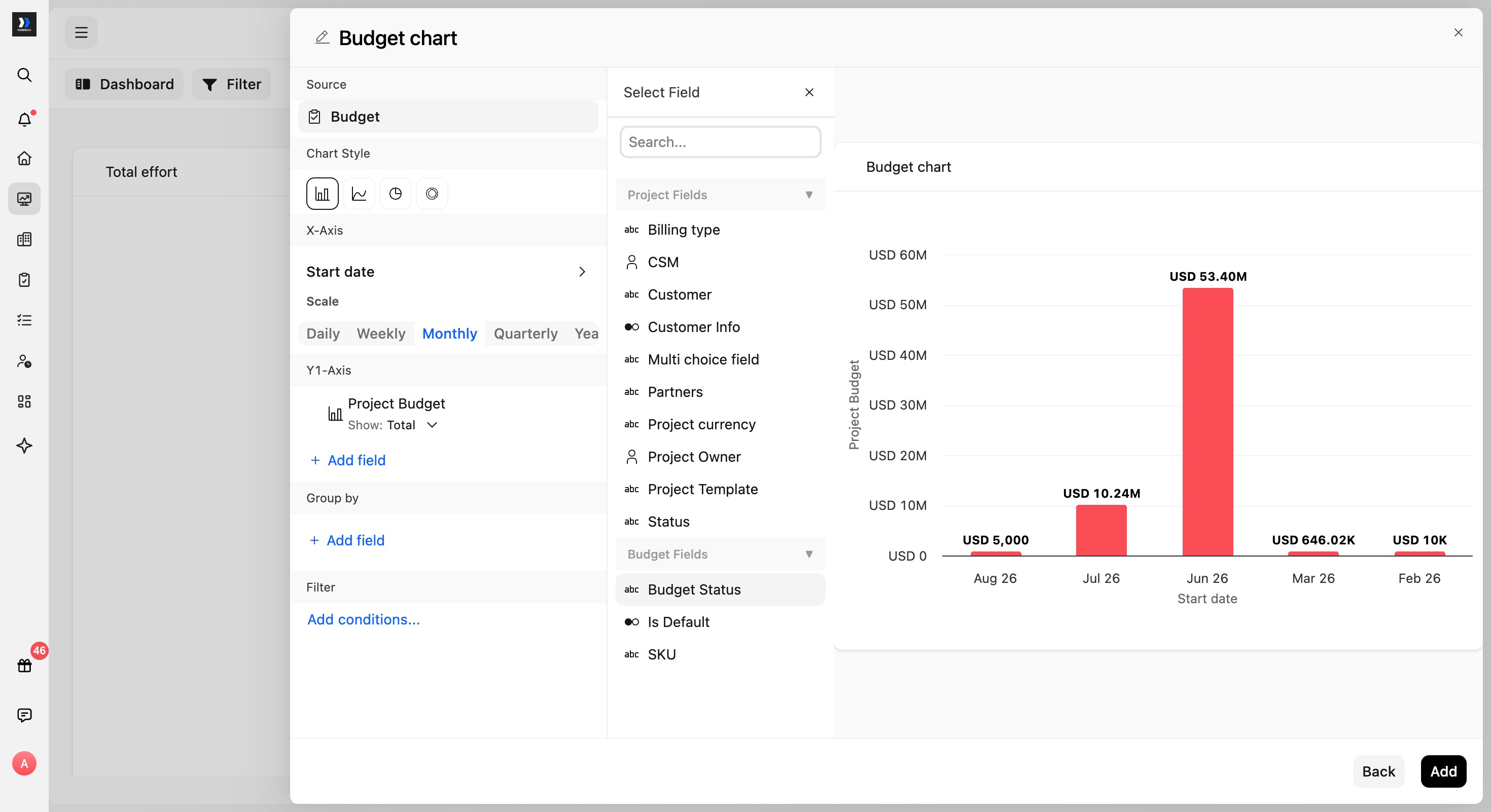This screenshot has height=812, width=1491.
Task: Open the chat feedback icon in sidebar
Action: tap(24, 715)
